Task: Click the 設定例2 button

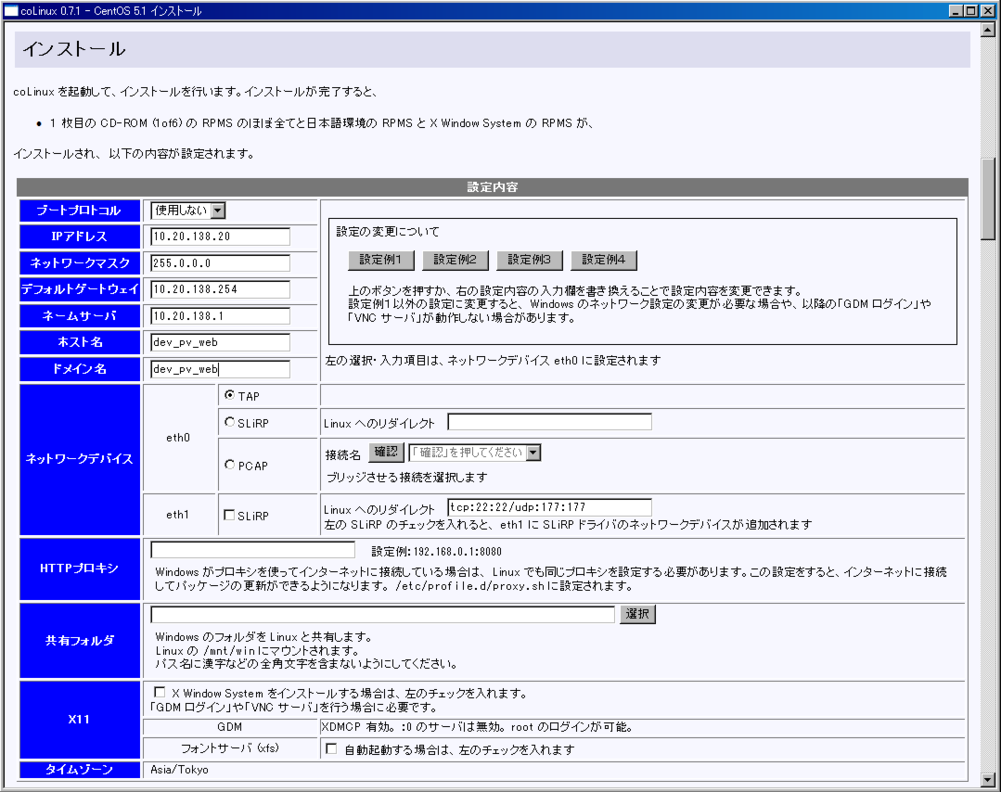Action: pyautogui.click(x=456, y=260)
